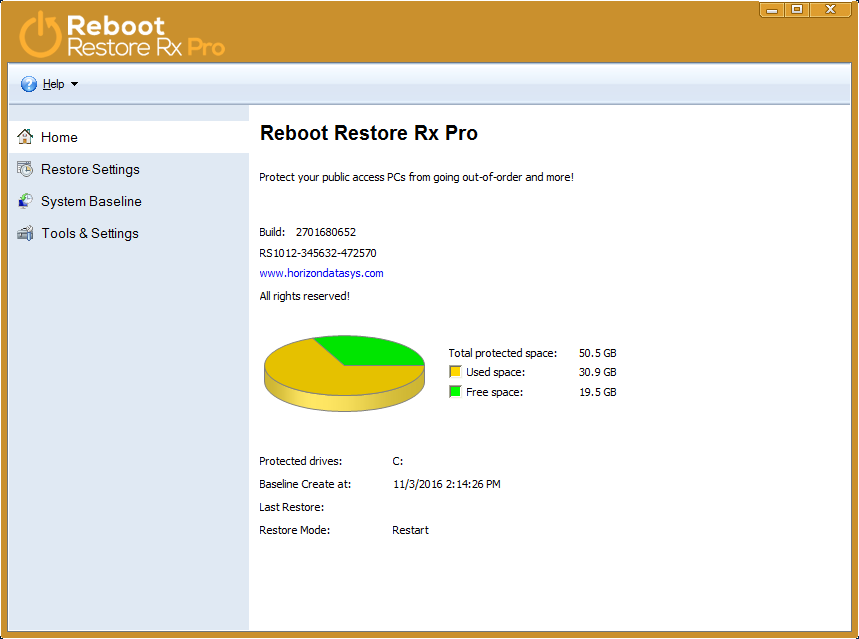Image resolution: width=859 pixels, height=639 pixels.
Task: Select the System Baseline sidebar entry
Action: [91, 201]
